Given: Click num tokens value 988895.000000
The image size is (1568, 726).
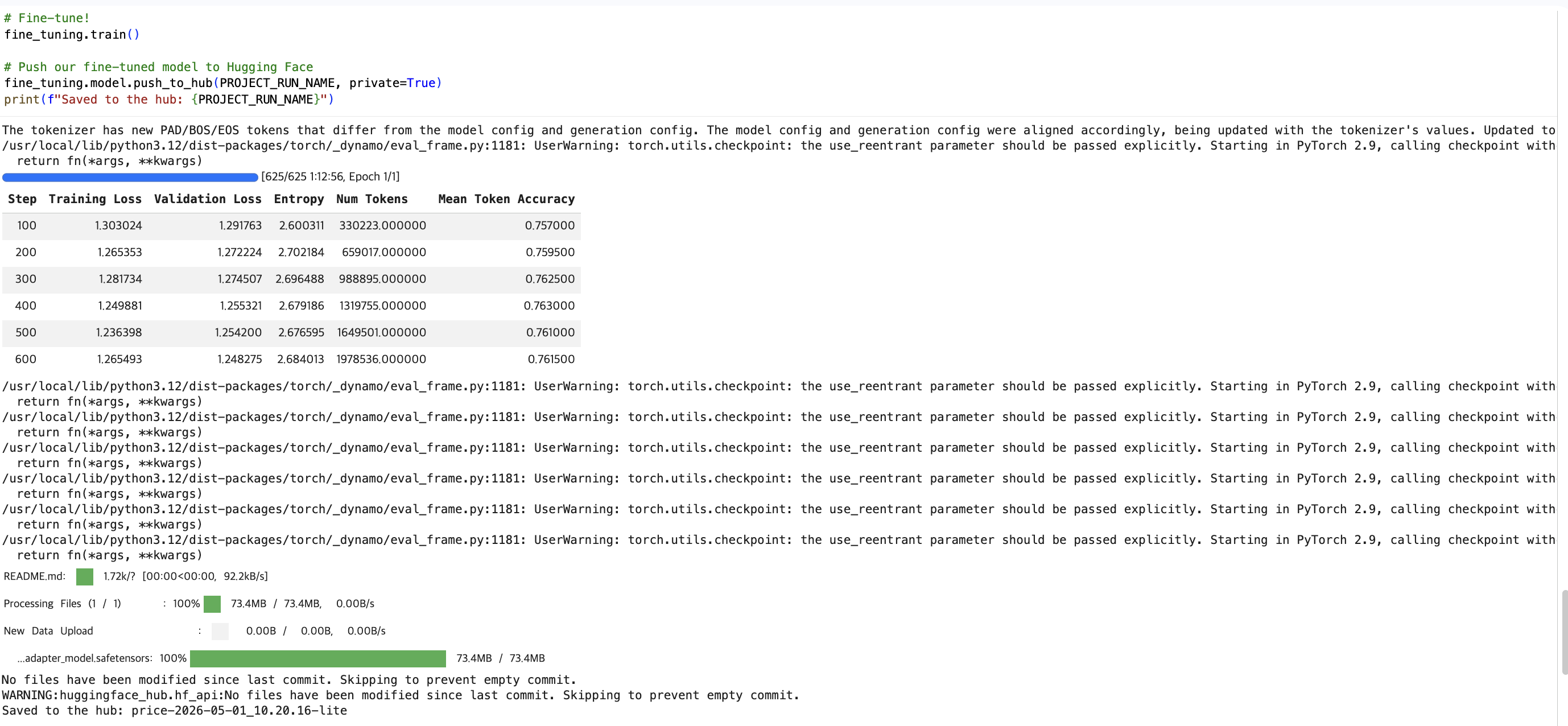Looking at the screenshot, I should [x=382, y=279].
